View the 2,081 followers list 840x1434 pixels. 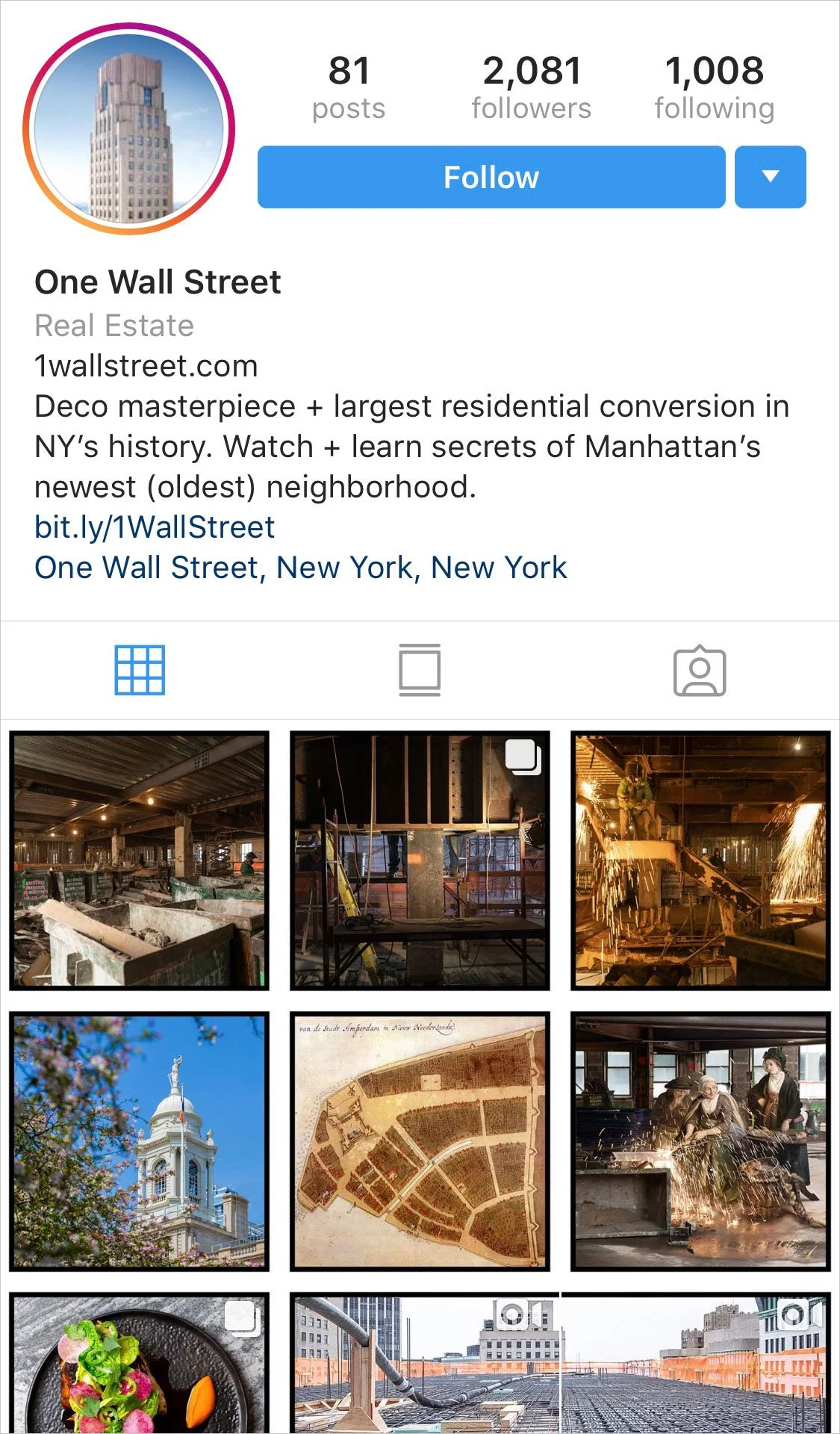[x=532, y=87]
